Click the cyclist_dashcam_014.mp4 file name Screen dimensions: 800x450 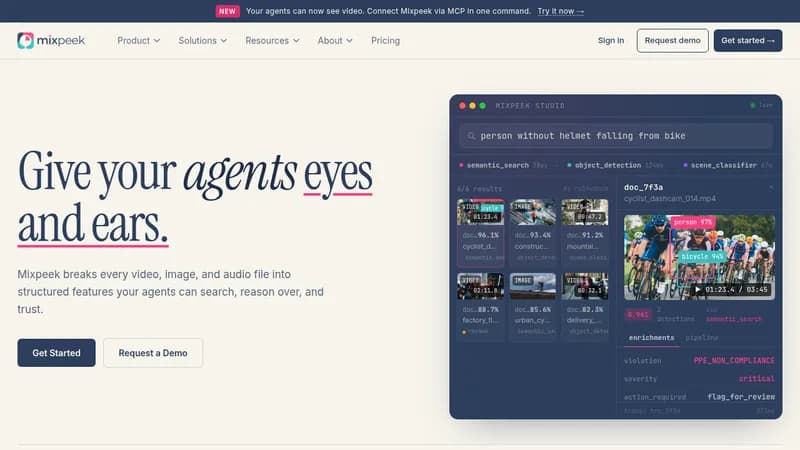click(669, 198)
